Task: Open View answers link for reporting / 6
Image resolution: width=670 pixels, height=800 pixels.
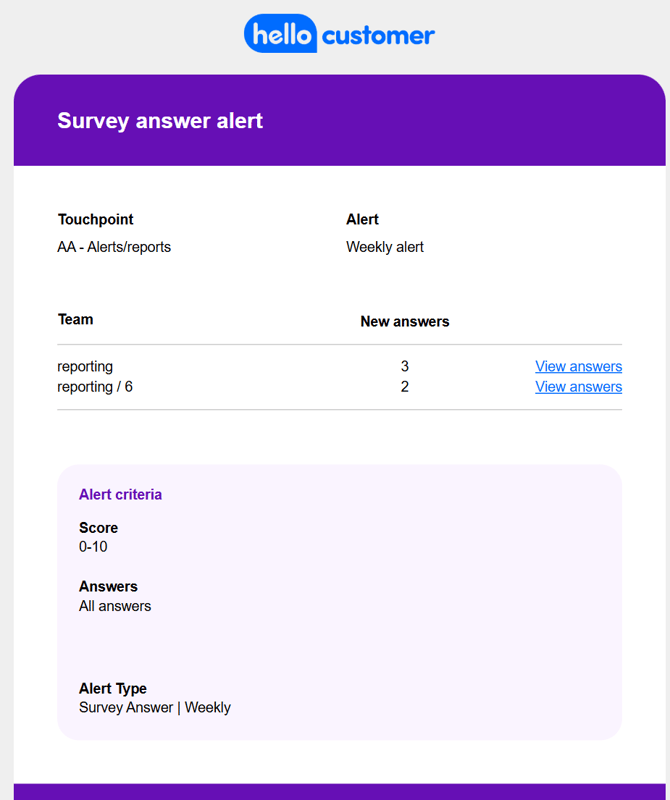Action: point(578,387)
